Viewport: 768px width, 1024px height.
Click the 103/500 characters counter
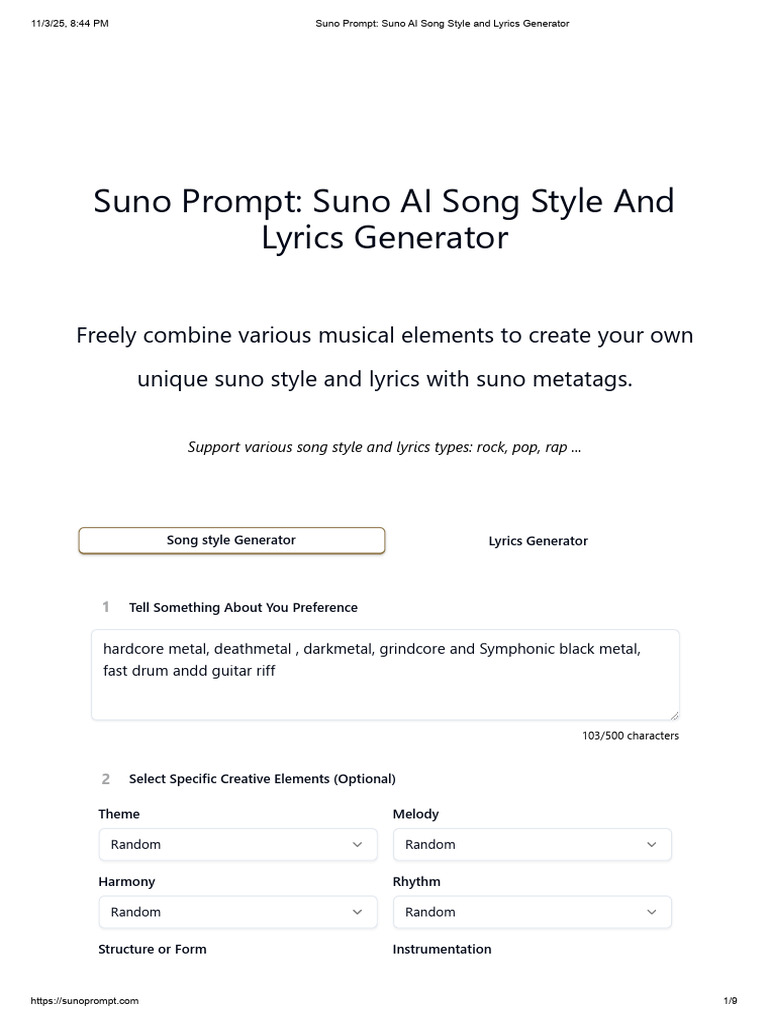coord(630,736)
